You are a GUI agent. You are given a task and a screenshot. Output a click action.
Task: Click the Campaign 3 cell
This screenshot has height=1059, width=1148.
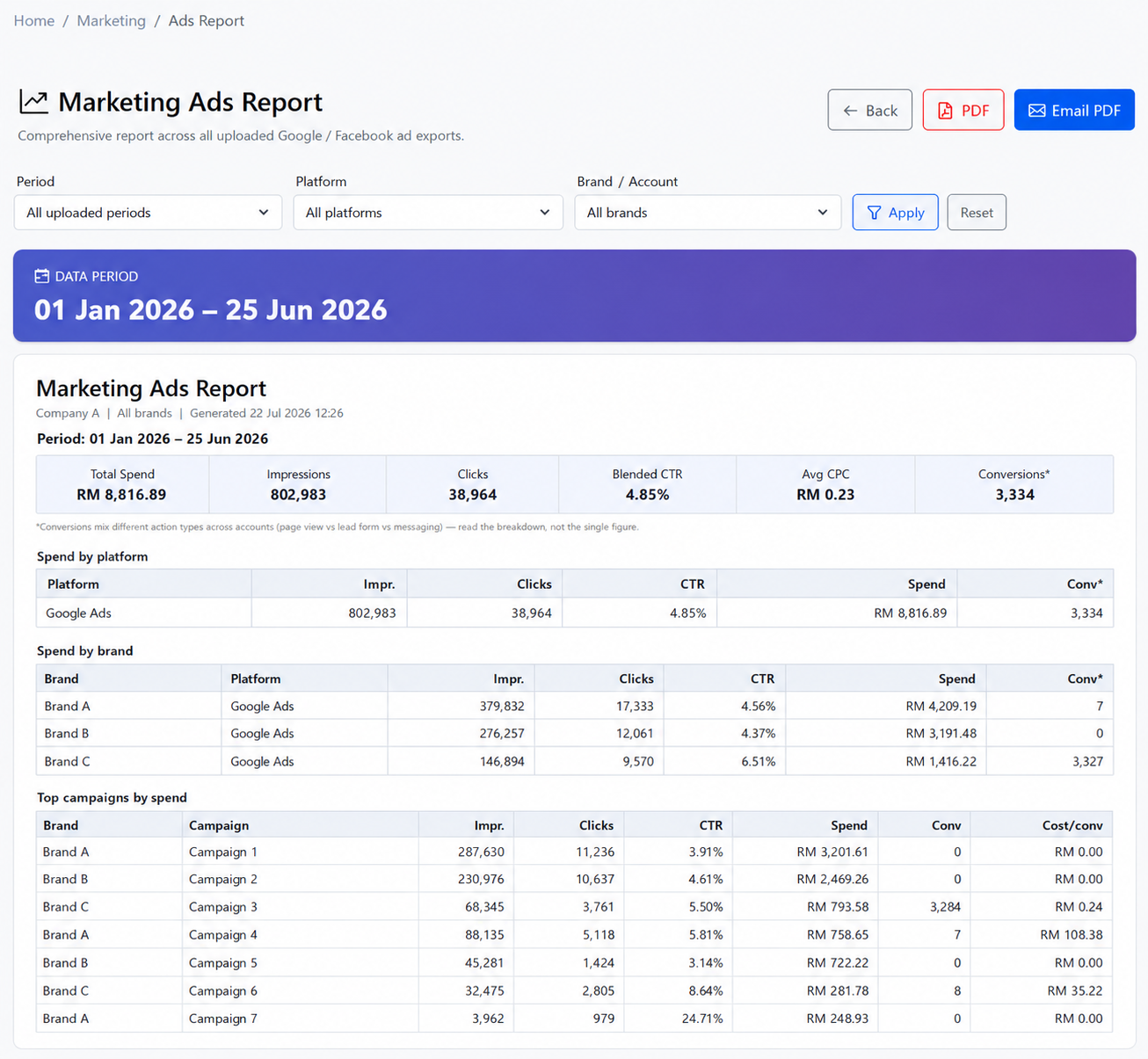[300, 907]
